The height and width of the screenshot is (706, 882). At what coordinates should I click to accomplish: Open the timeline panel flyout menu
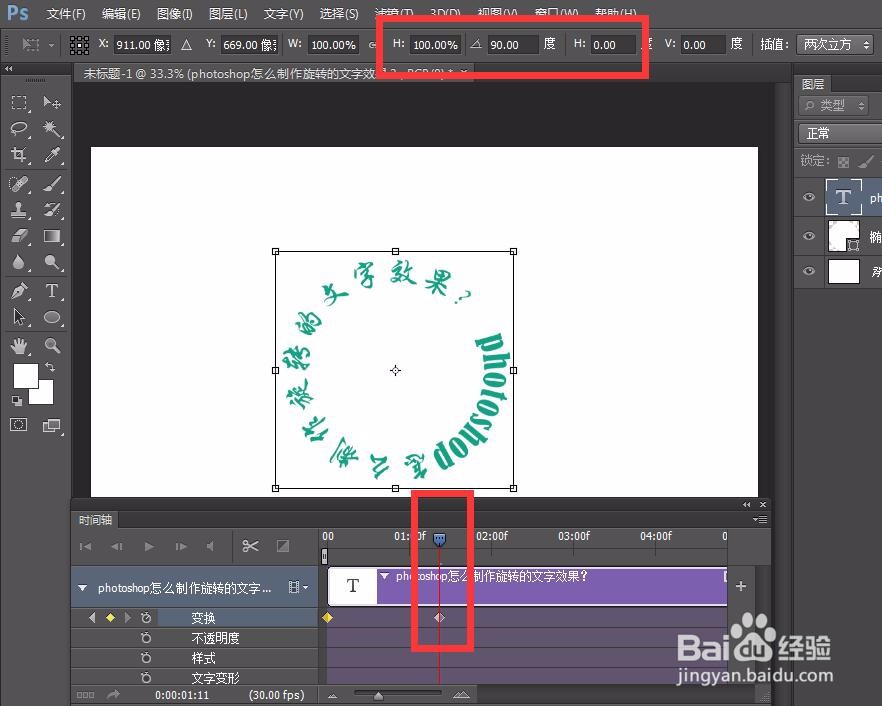(x=760, y=520)
